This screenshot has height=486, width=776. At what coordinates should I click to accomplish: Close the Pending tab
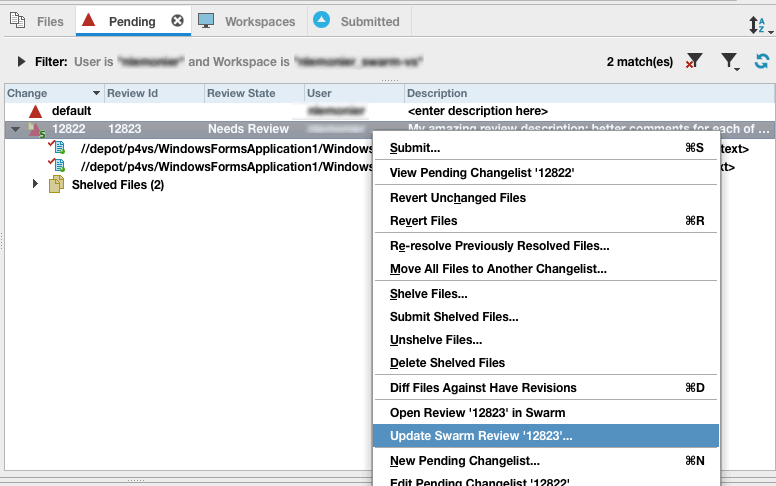click(x=177, y=21)
